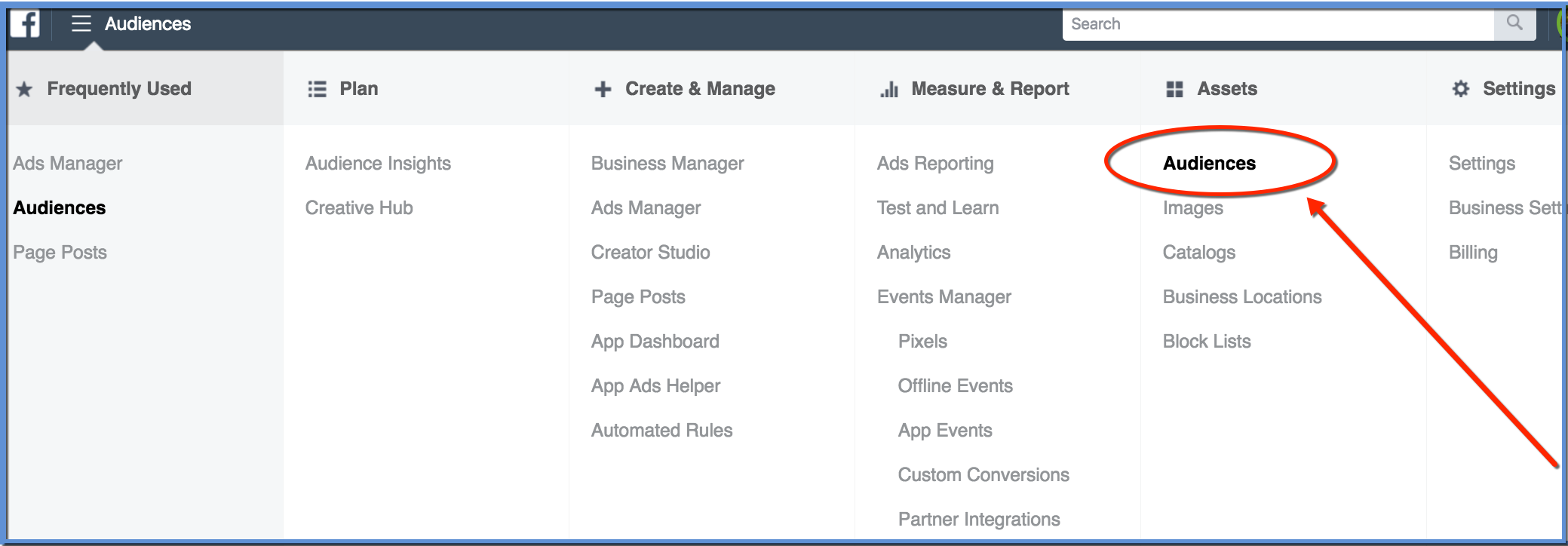This screenshot has height=546, width=1568.
Task: Focus the Search input field
Action: point(1278,24)
